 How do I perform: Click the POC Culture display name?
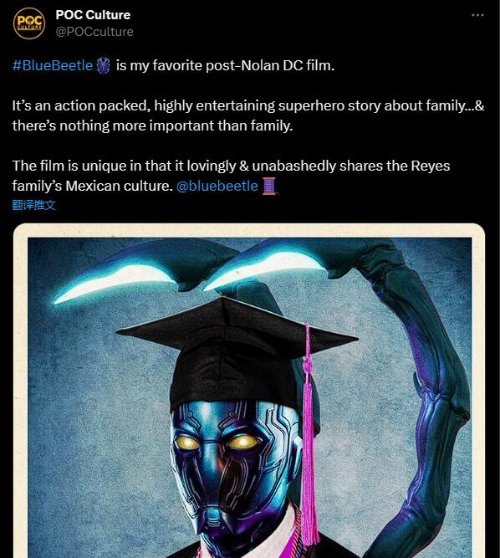coord(93,15)
